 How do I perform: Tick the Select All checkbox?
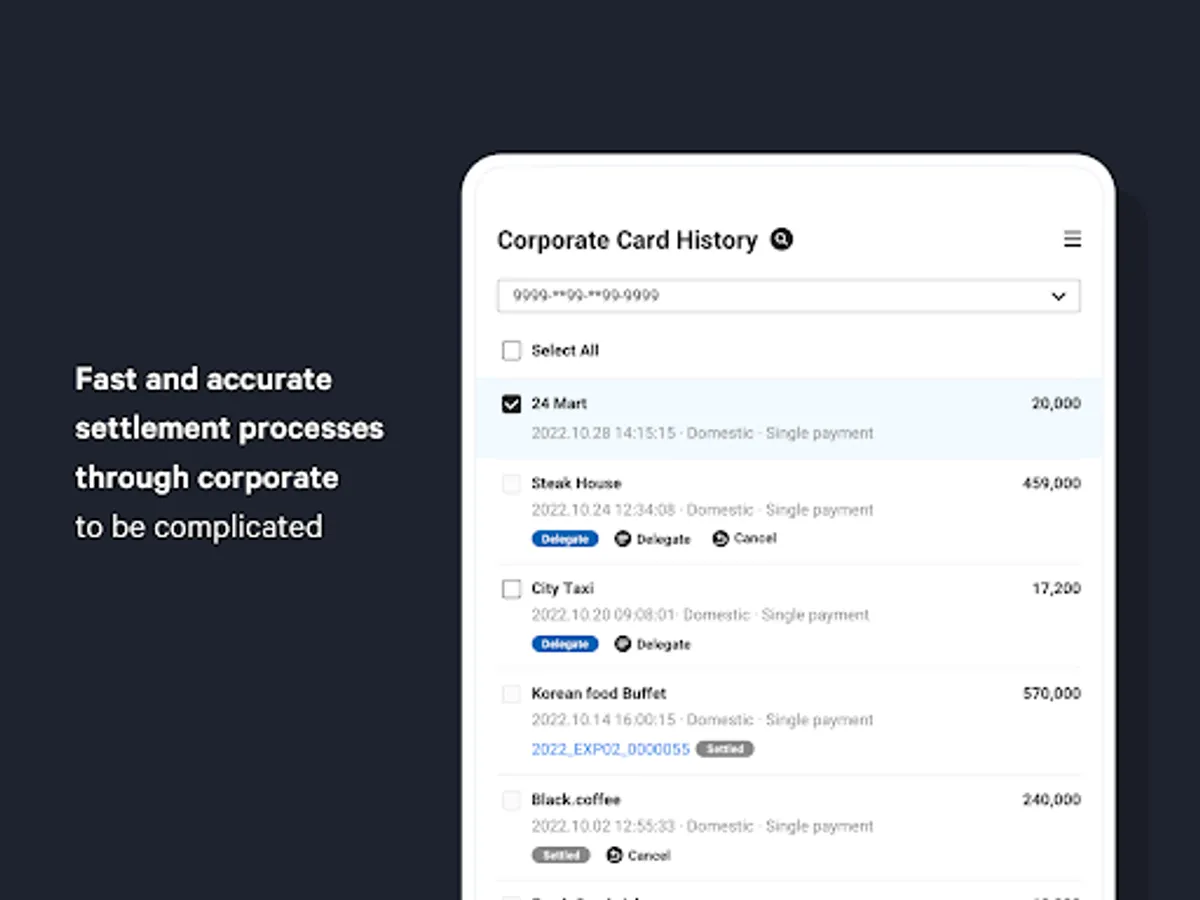tap(512, 351)
